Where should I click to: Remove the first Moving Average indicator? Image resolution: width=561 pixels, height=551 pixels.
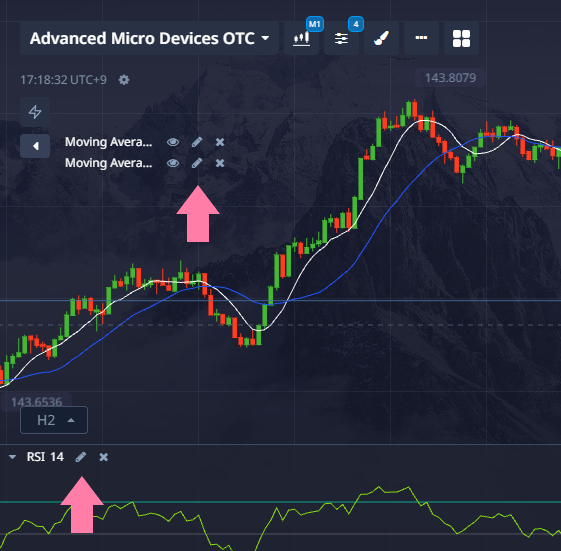[220, 142]
